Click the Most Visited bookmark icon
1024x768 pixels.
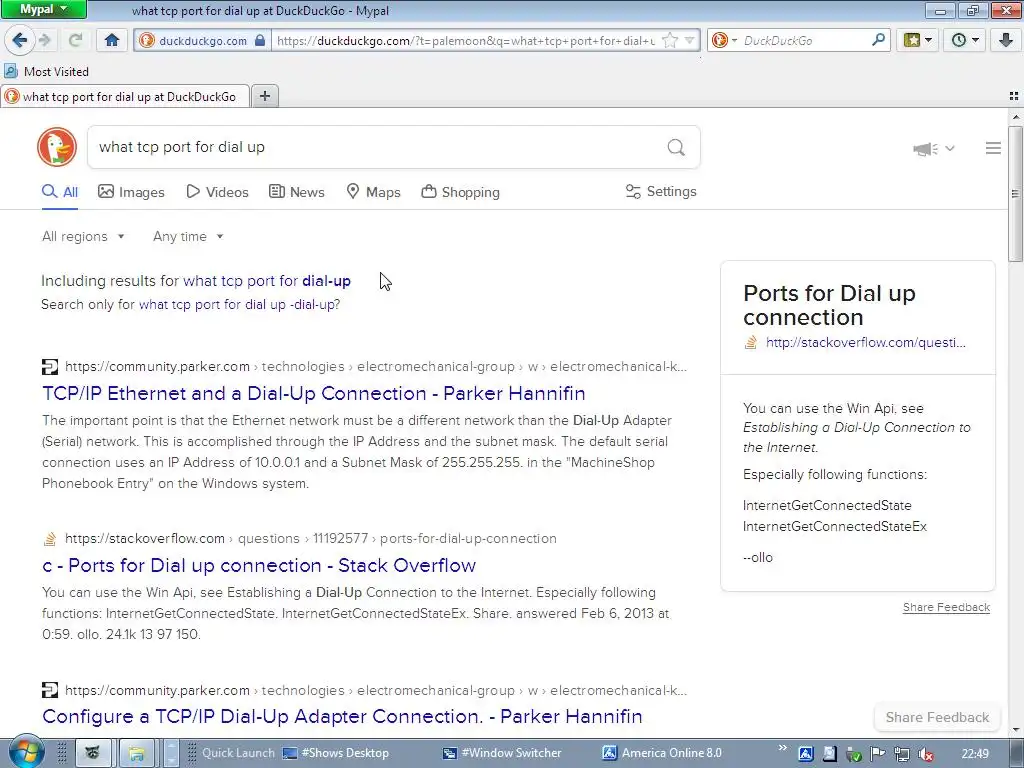point(10,71)
